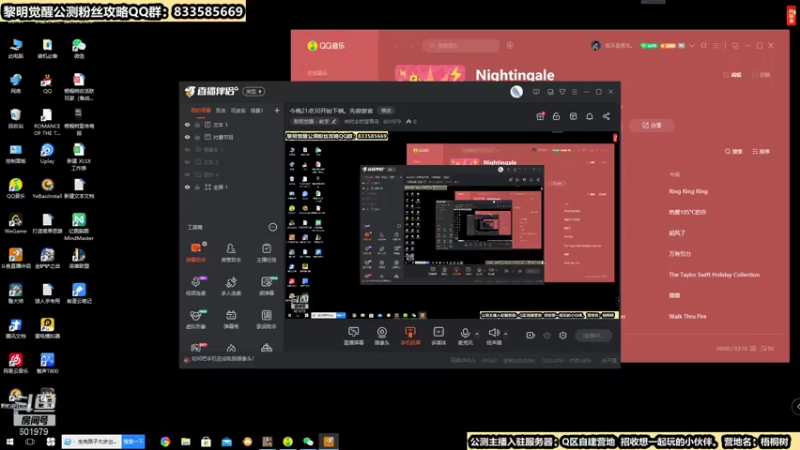Click the gift box icon with red dot
800x450 pixels.
[x=540, y=116]
